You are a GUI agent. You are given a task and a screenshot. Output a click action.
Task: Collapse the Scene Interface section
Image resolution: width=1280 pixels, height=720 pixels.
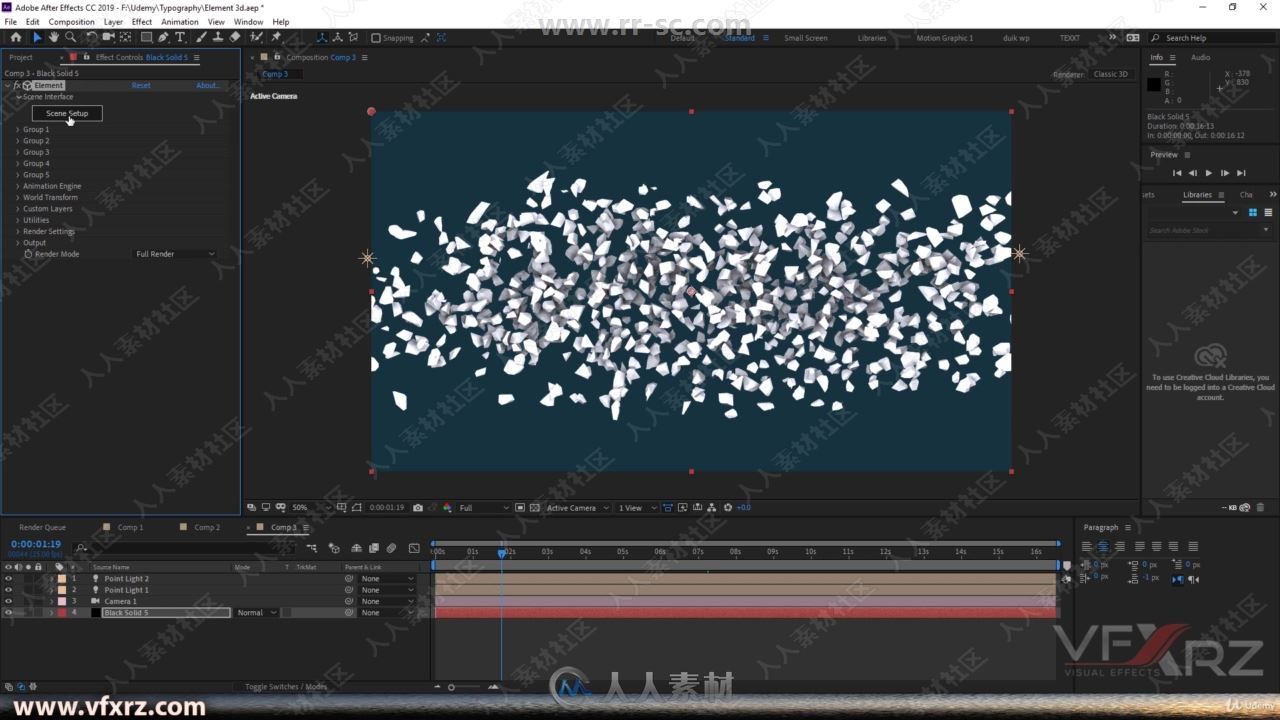pyautogui.click(x=18, y=97)
